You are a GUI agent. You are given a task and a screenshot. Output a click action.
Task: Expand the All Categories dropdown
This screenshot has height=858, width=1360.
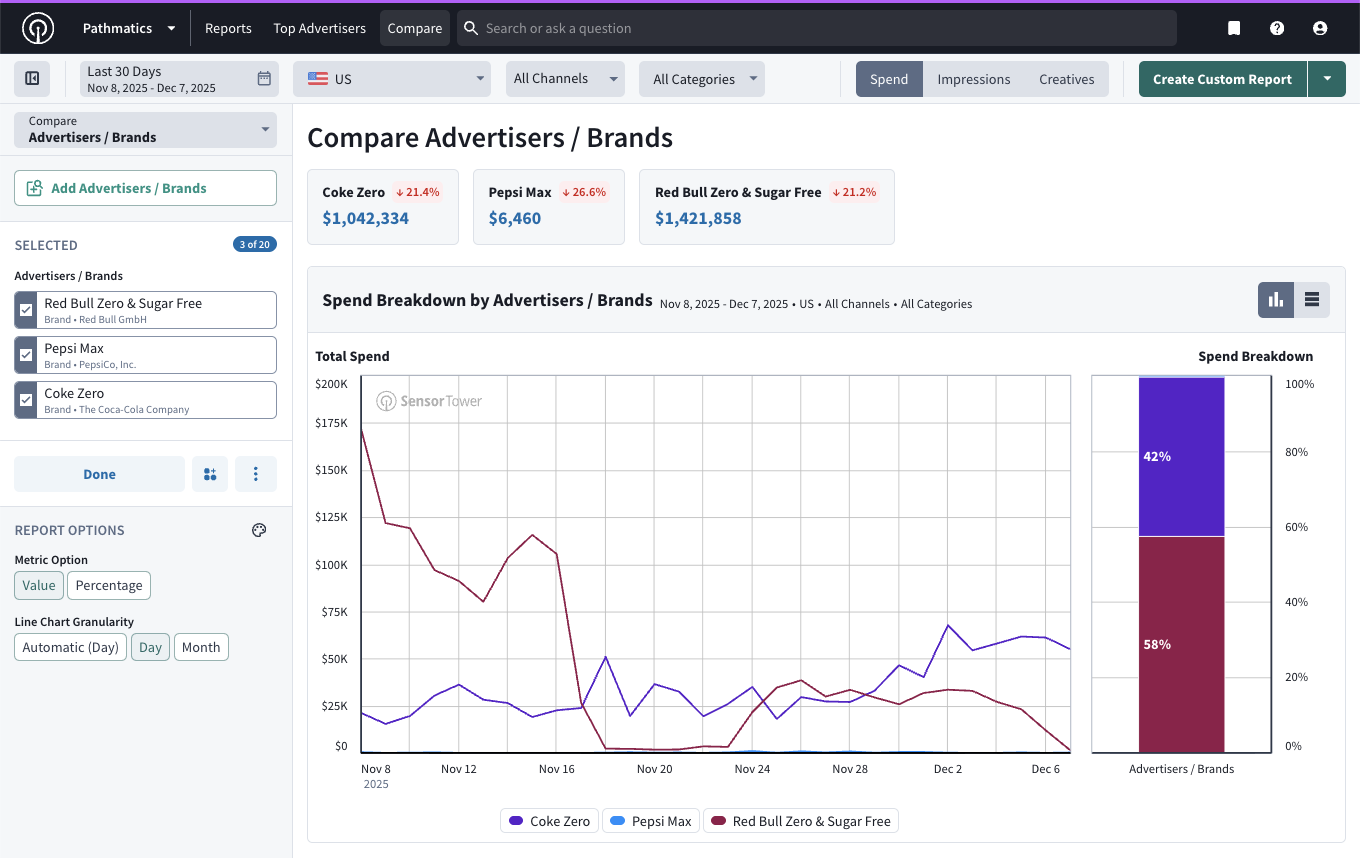pyautogui.click(x=702, y=79)
